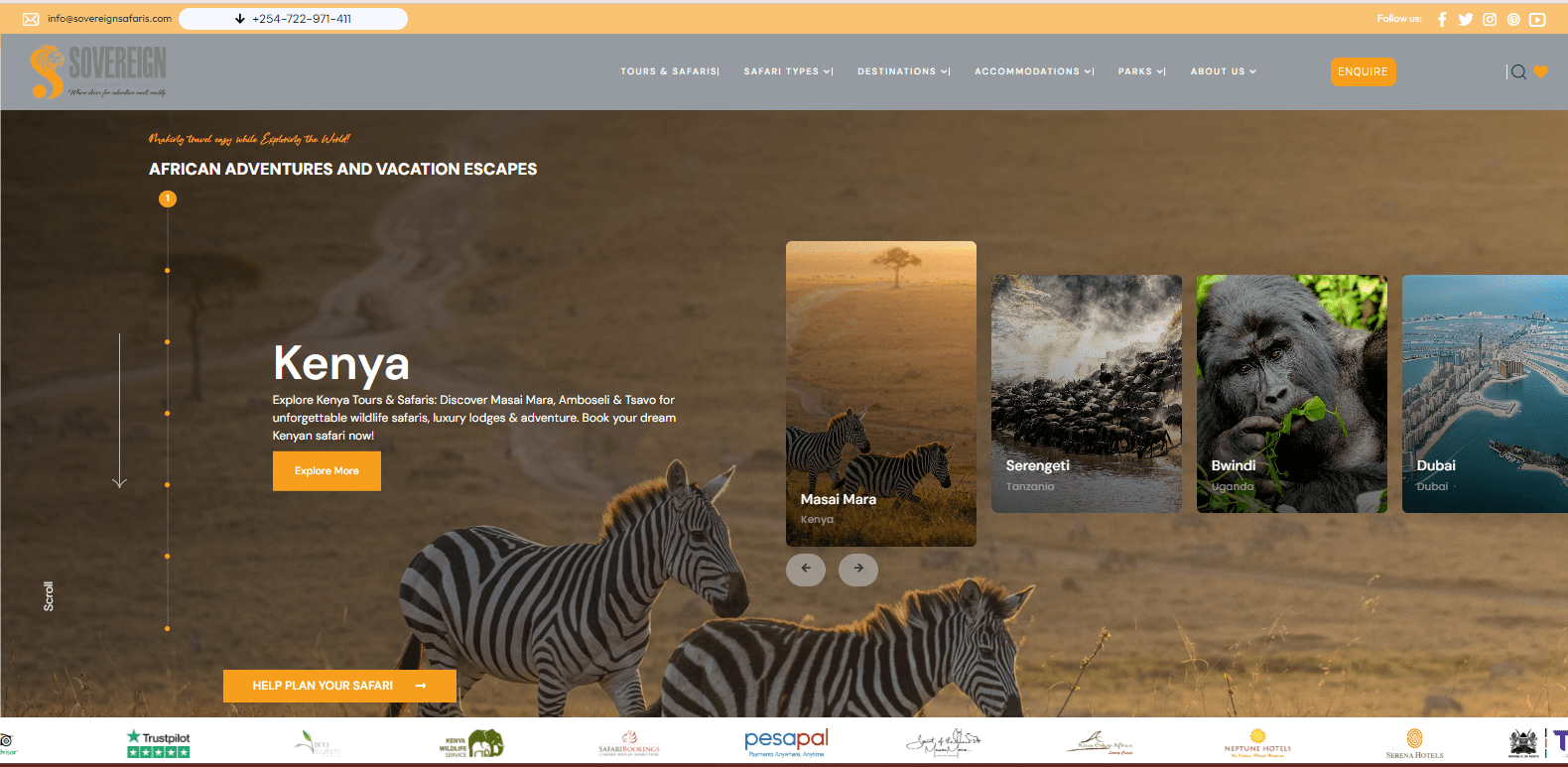
Task: Go to the next destination slide arrow
Action: [858, 569]
